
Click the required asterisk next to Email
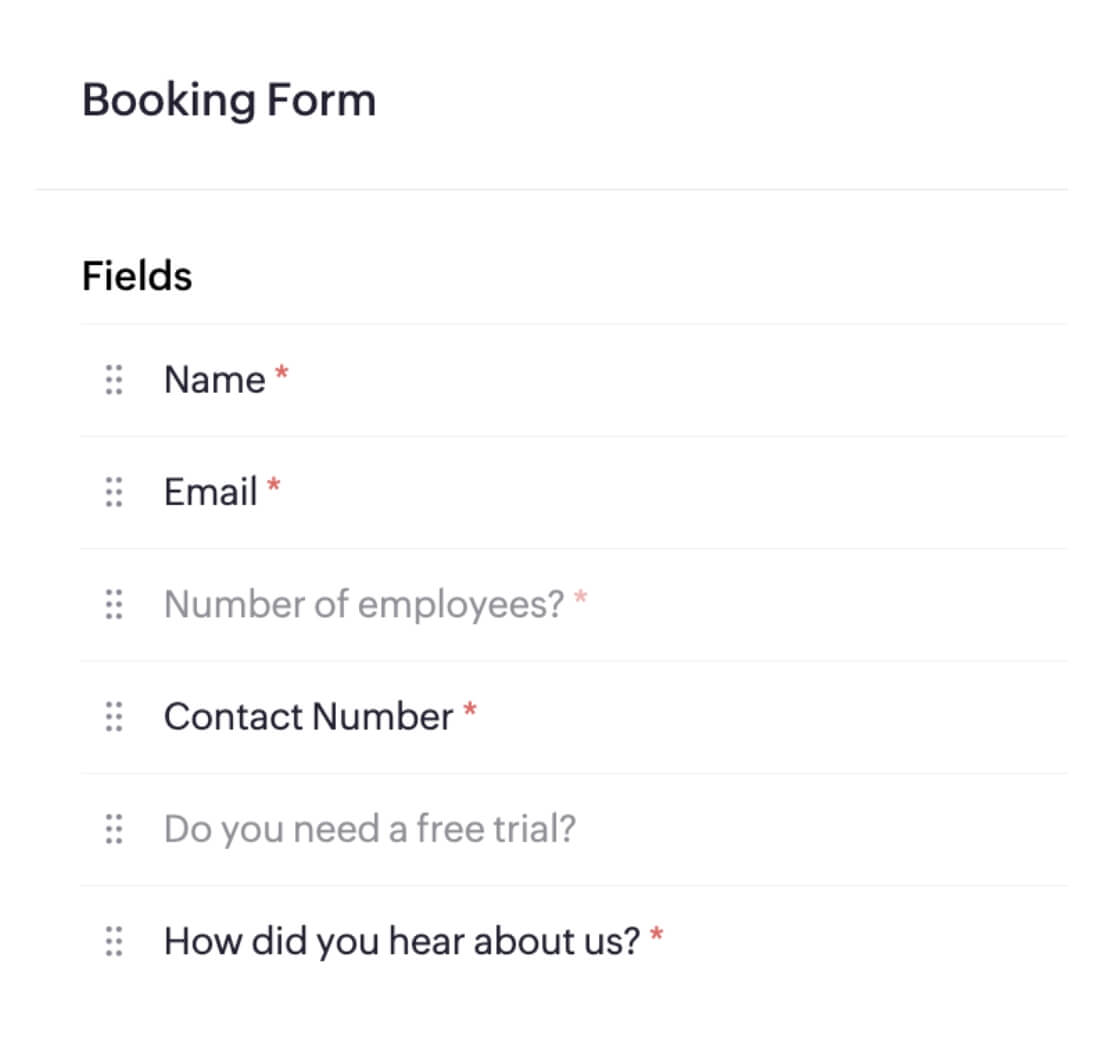273,485
